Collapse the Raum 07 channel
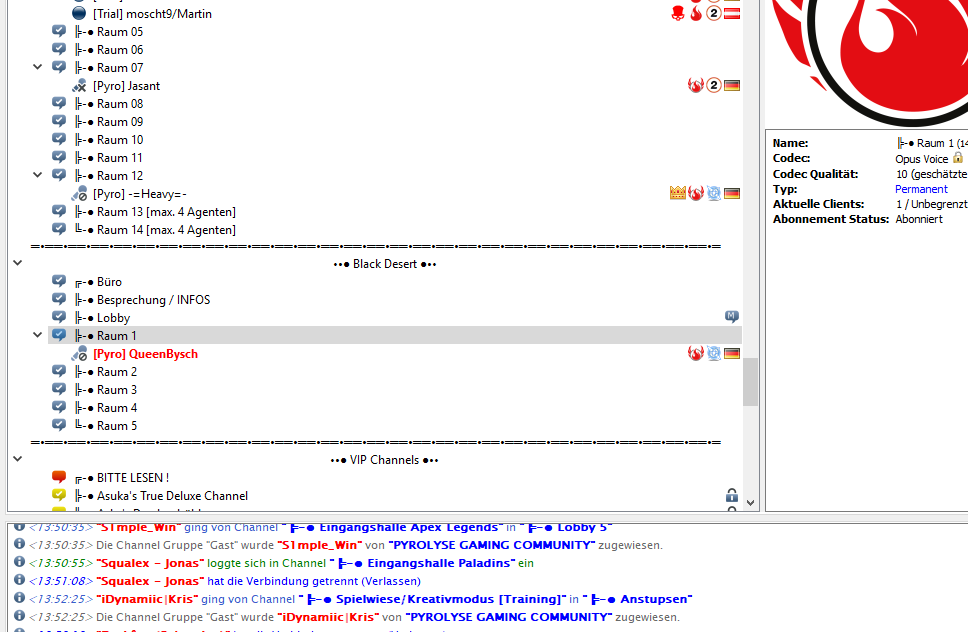This screenshot has height=632, width=968. [x=38, y=67]
